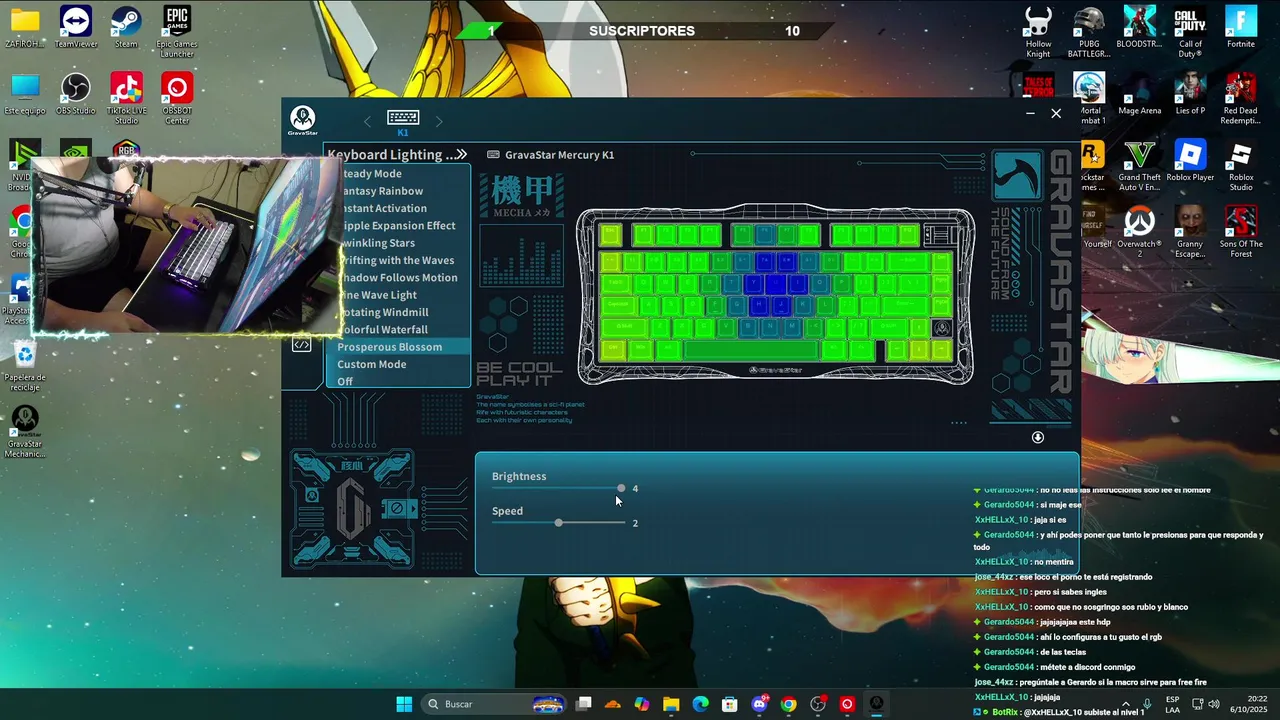The height and width of the screenshot is (720, 1280).
Task: Click the download icon below keyboard preview
Action: (1038, 437)
